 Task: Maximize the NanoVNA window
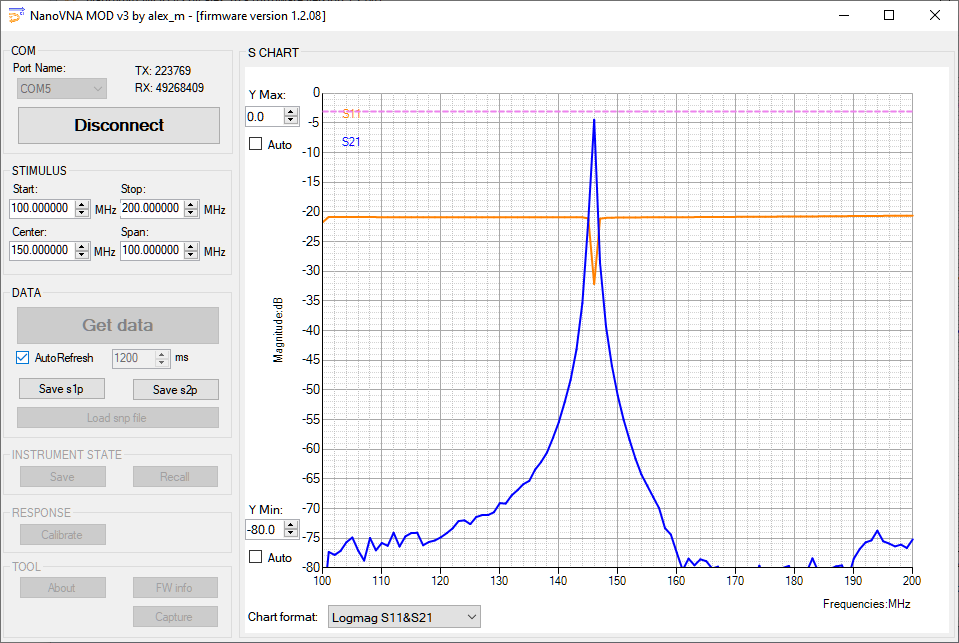point(889,16)
